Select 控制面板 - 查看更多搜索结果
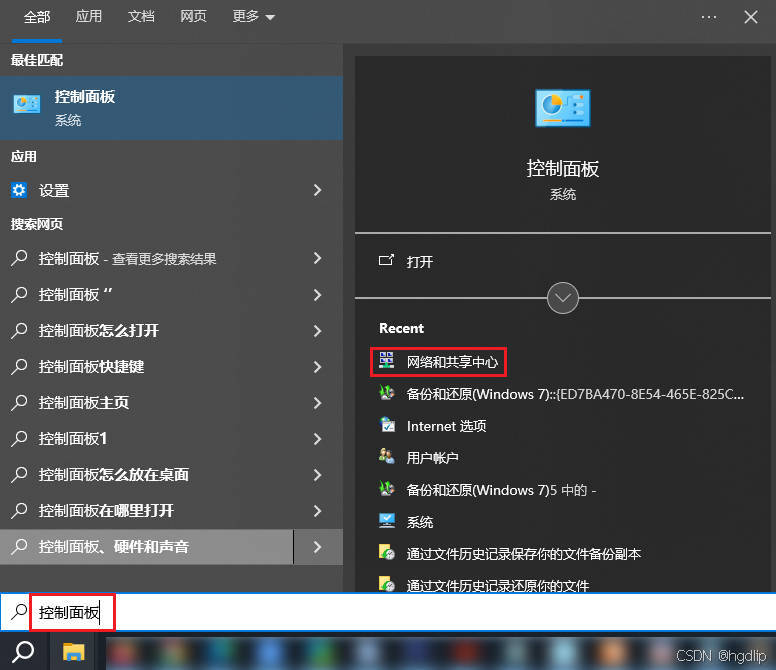Viewport: 776px width, 670px height. point(127,258)
